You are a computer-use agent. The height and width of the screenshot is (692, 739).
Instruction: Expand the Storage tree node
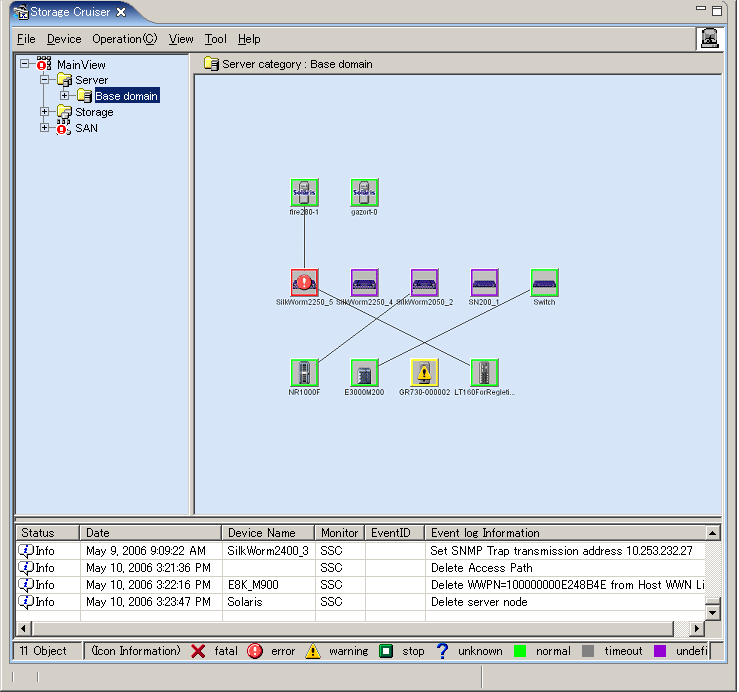point(44,112)
